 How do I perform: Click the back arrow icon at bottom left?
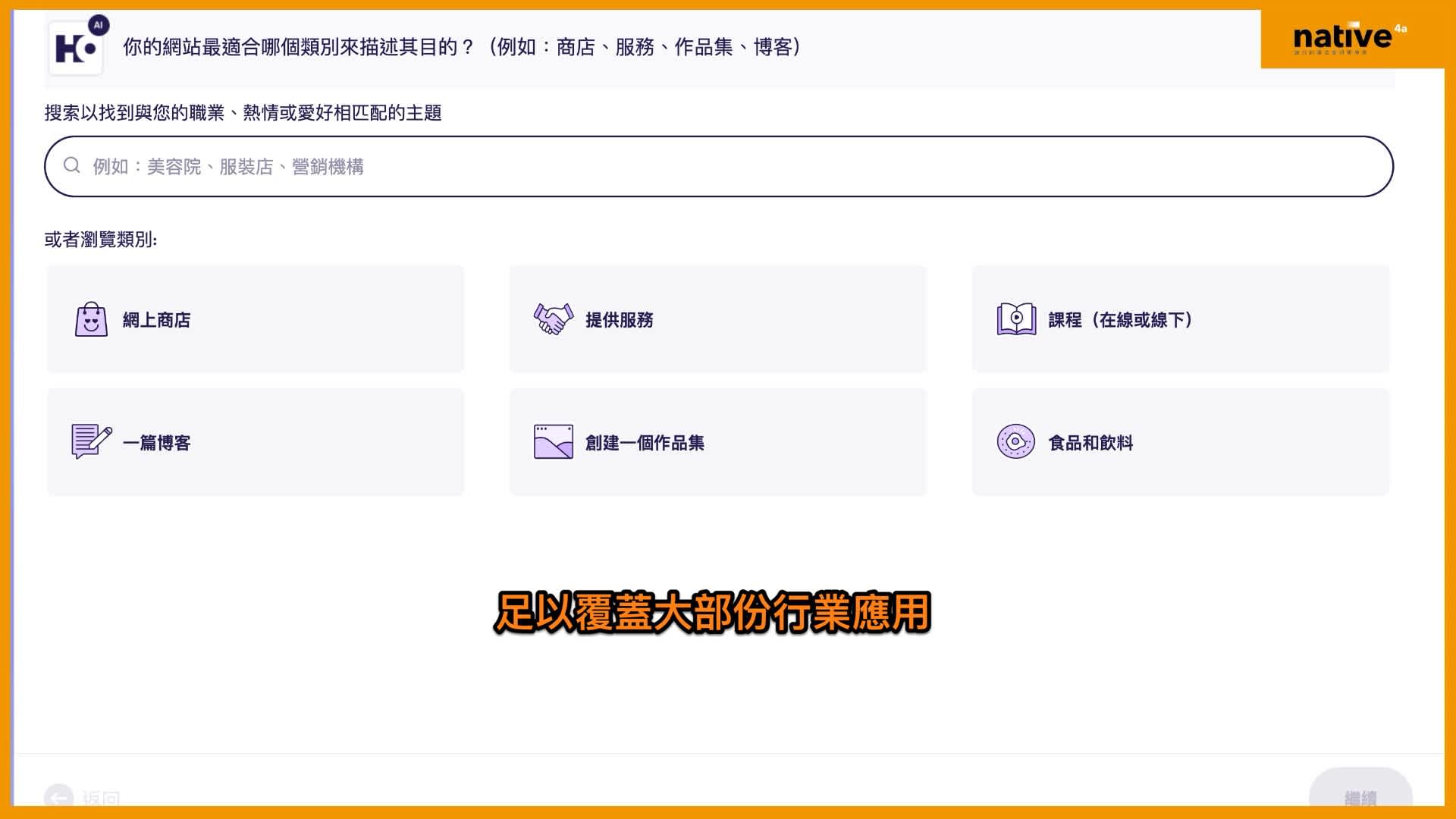click(58, 797)
